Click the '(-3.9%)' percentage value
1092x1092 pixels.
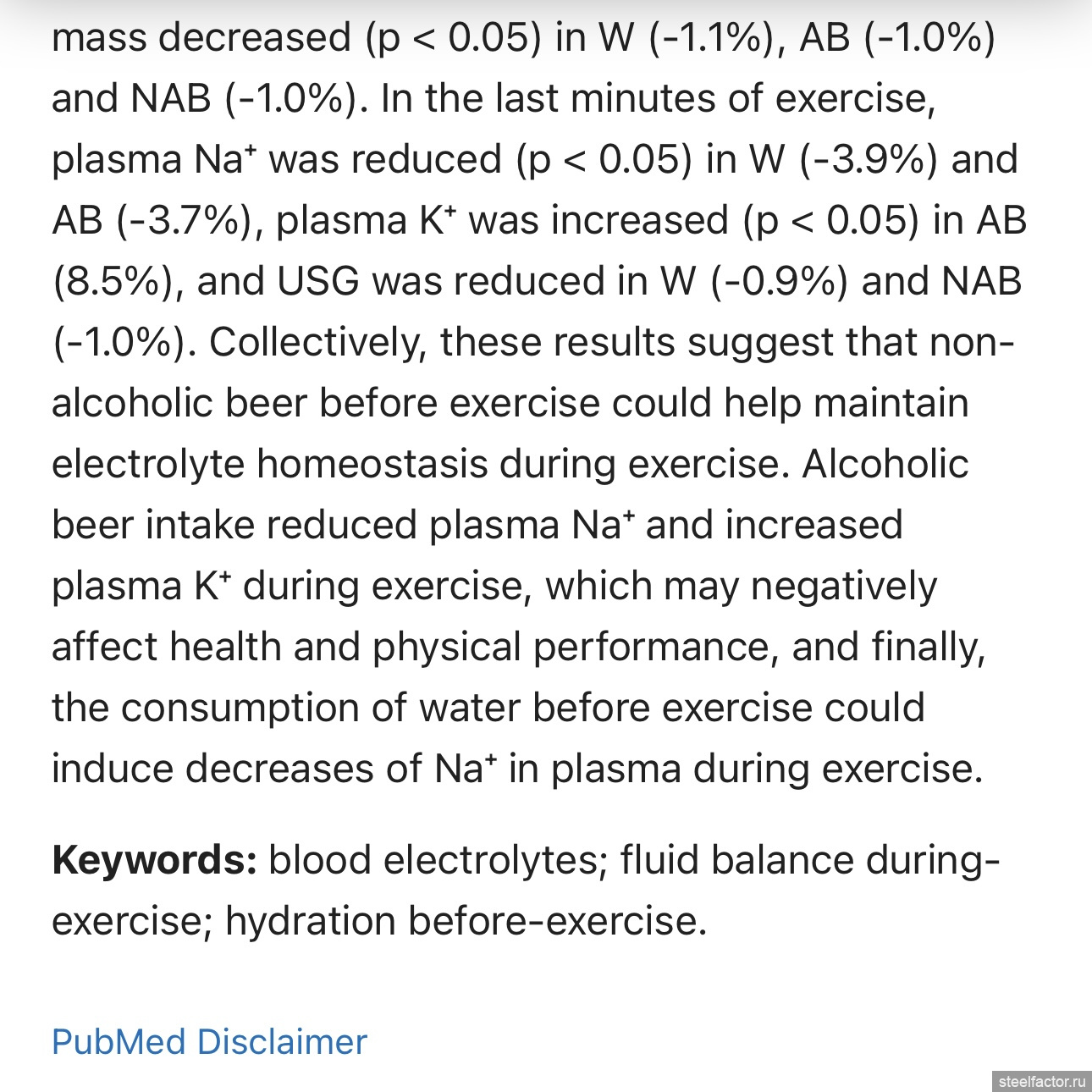(869, 160)
